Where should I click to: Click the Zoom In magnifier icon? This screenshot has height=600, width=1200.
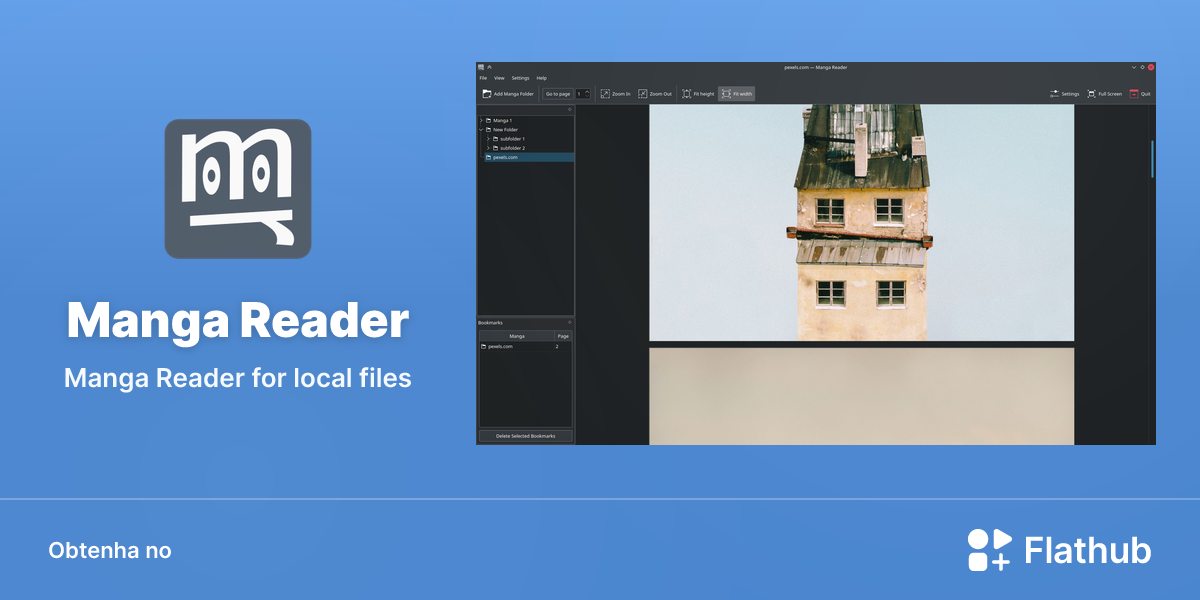coord(605,94)
